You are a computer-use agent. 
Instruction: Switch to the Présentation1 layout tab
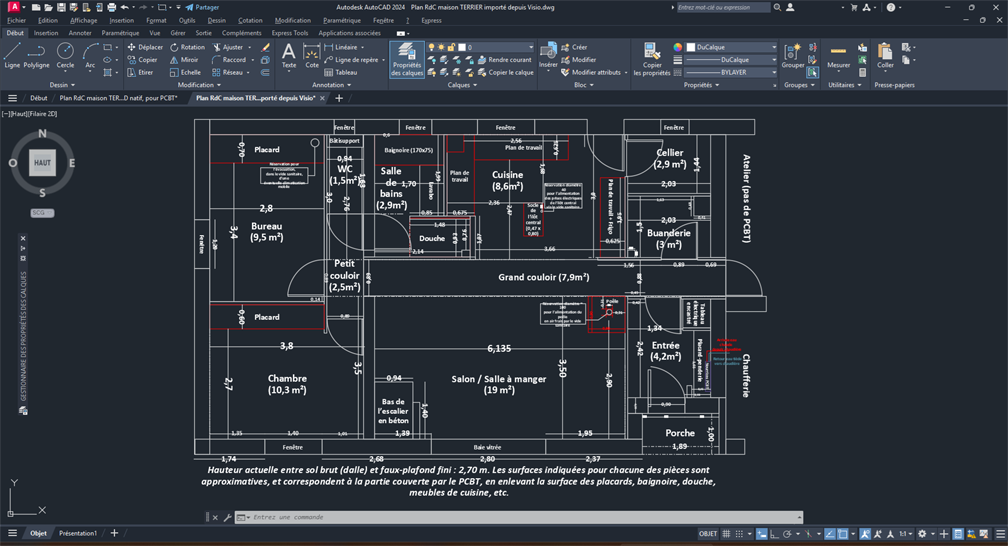[x=78, y=533]
